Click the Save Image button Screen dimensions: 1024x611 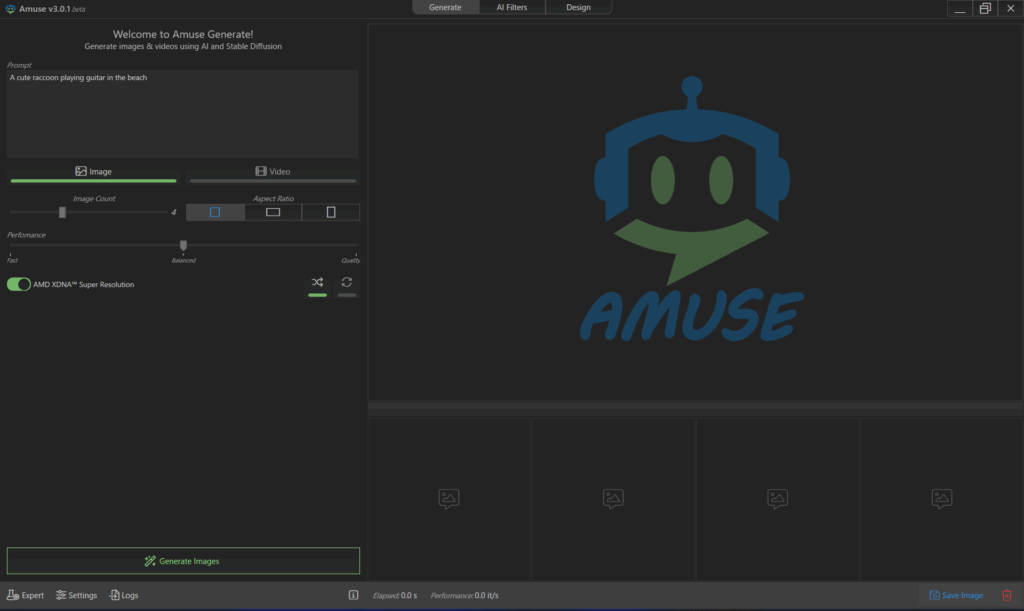(x=956, y=595)
